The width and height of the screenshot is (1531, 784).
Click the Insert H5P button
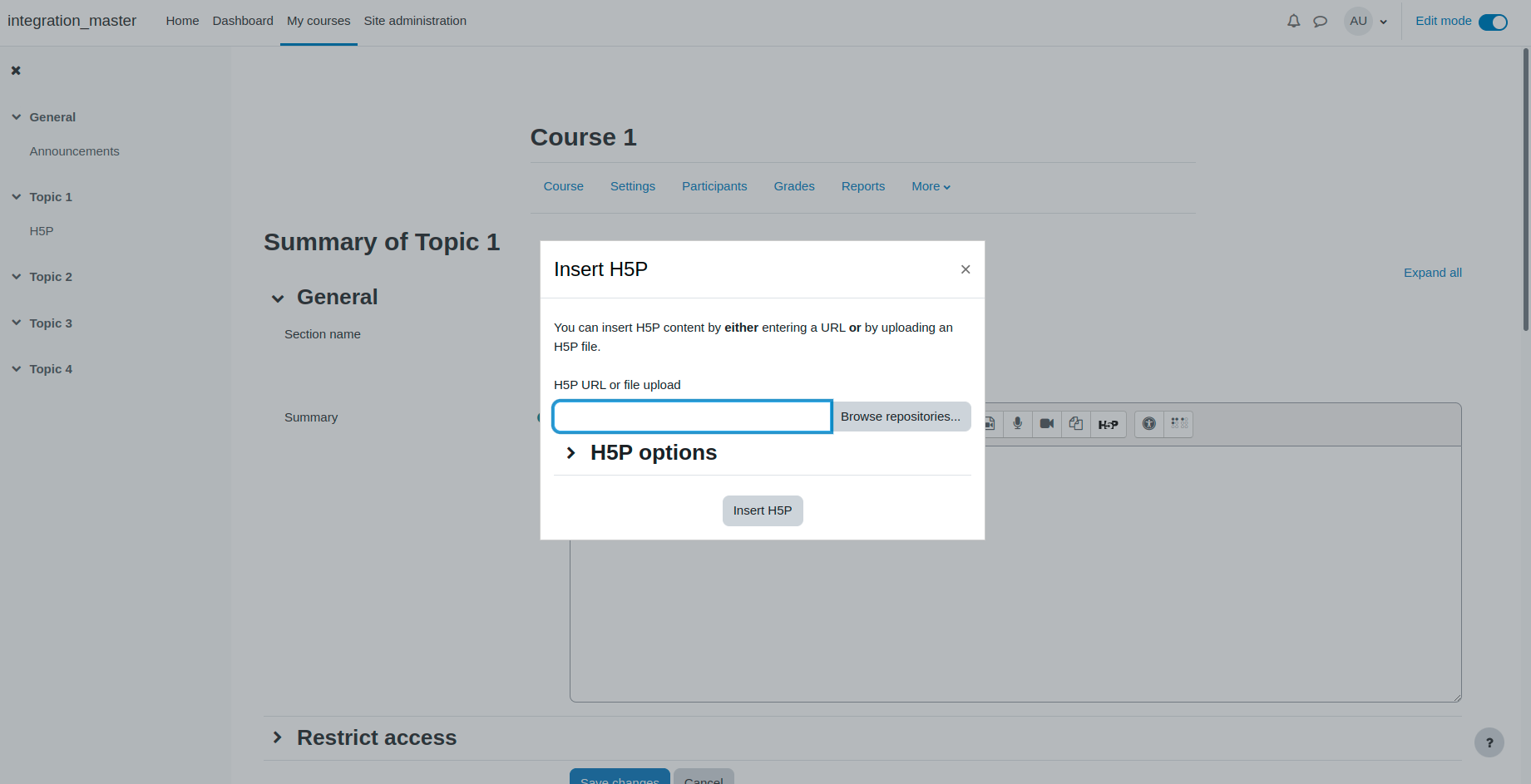[x=763, y=510]
